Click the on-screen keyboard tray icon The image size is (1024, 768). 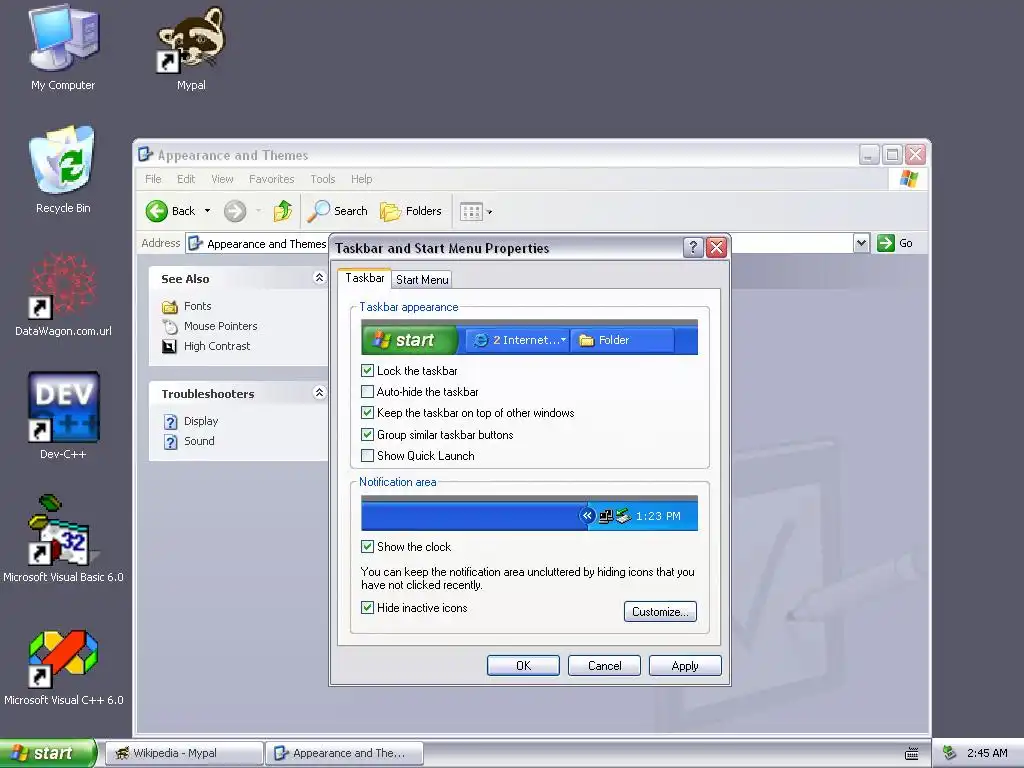912,753
